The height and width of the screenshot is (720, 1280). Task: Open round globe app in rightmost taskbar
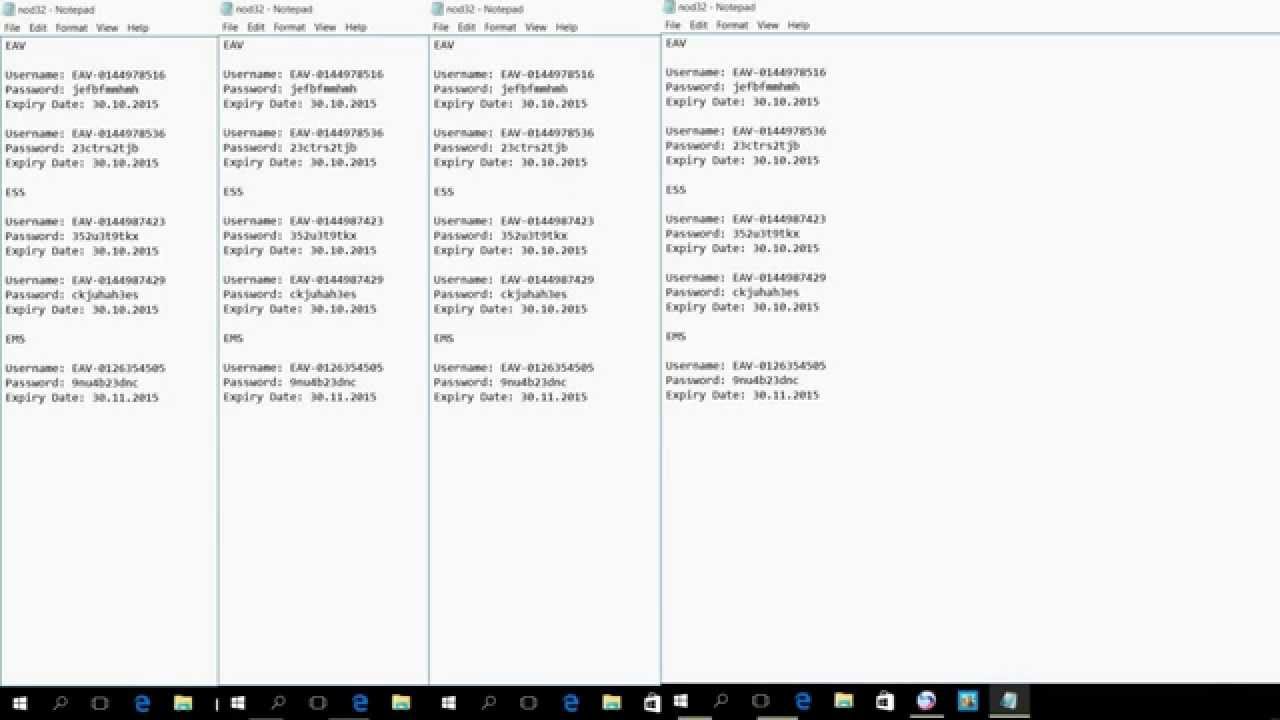[927, 701]
